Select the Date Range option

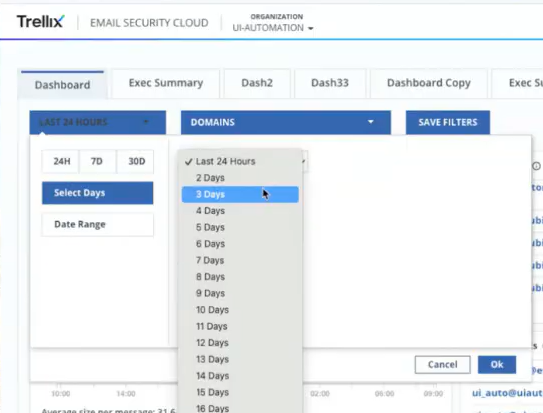98,224
